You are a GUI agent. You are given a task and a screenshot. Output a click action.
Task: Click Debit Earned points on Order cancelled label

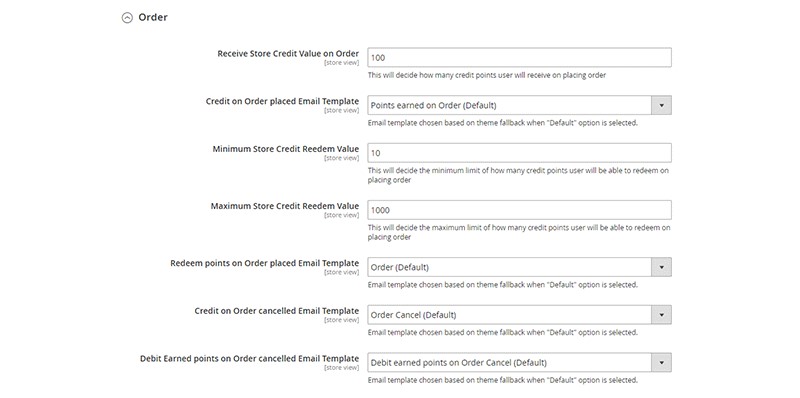(x=249, y=359)
